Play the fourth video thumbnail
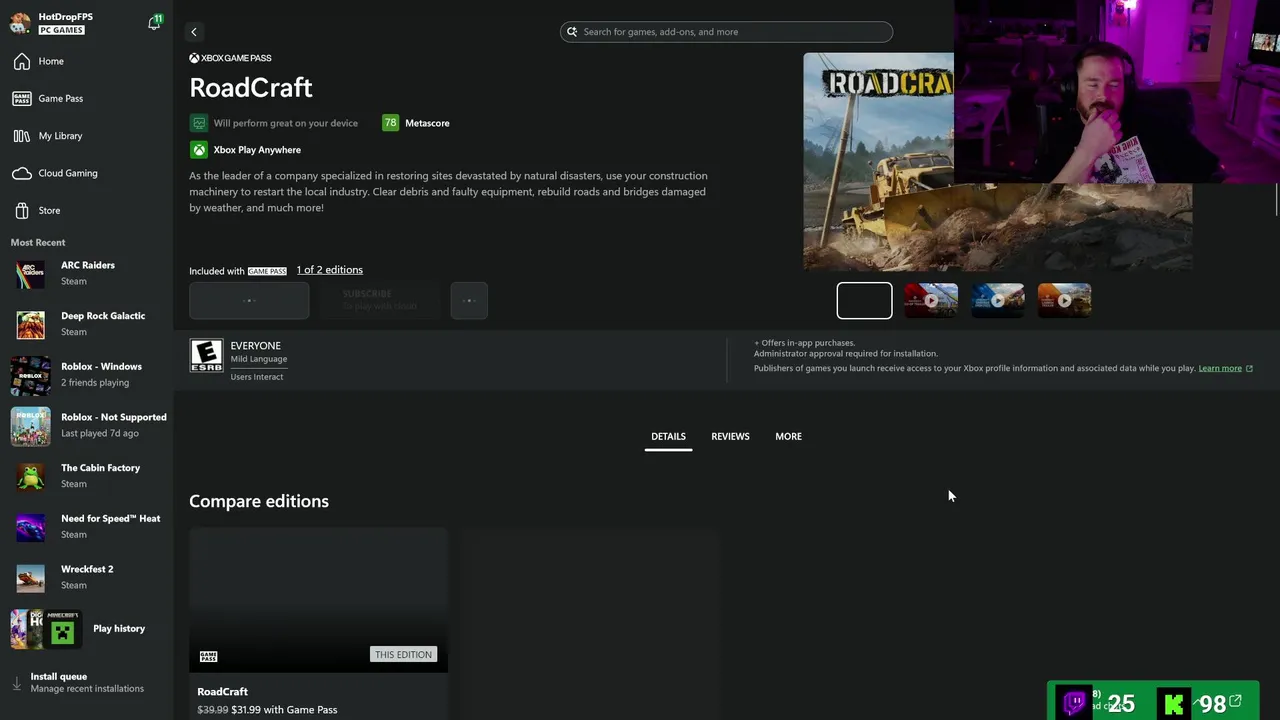1280x720 pixels. (1064, 300)
